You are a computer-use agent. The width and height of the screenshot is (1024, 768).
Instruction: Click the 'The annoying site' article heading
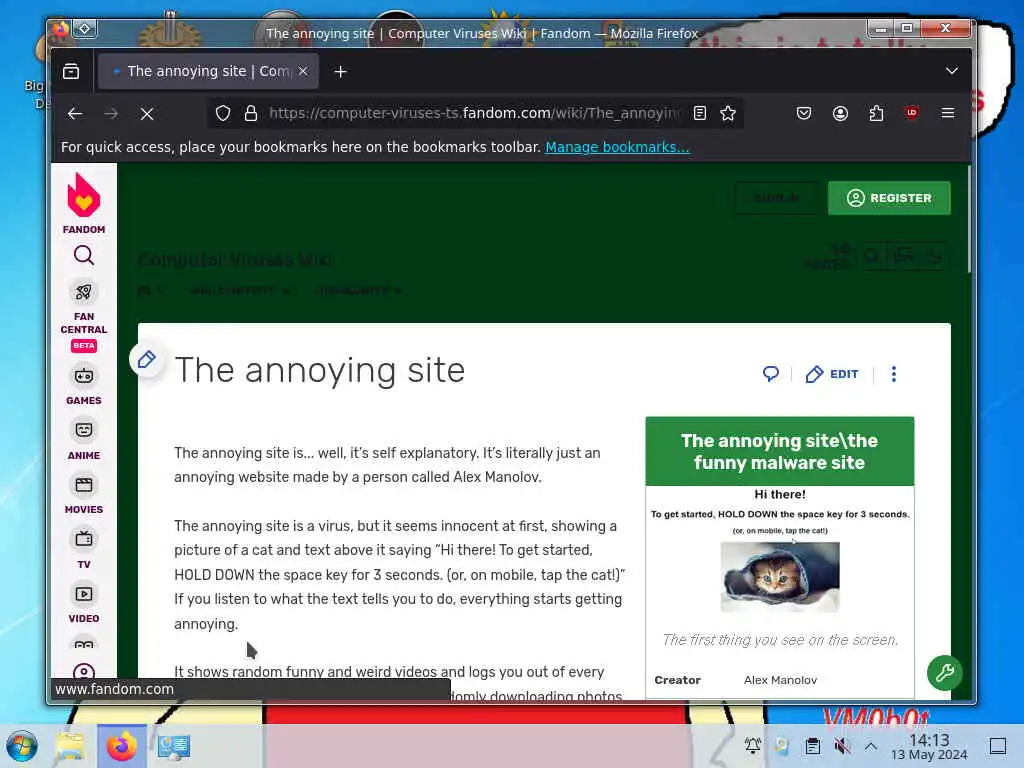320,370
